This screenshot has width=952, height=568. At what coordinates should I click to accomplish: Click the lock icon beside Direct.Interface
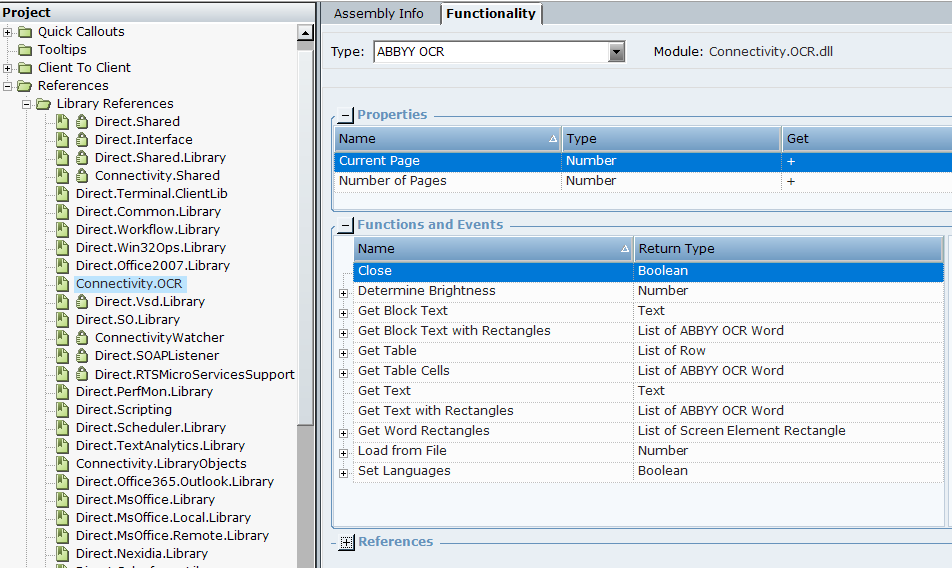(82, 140)
